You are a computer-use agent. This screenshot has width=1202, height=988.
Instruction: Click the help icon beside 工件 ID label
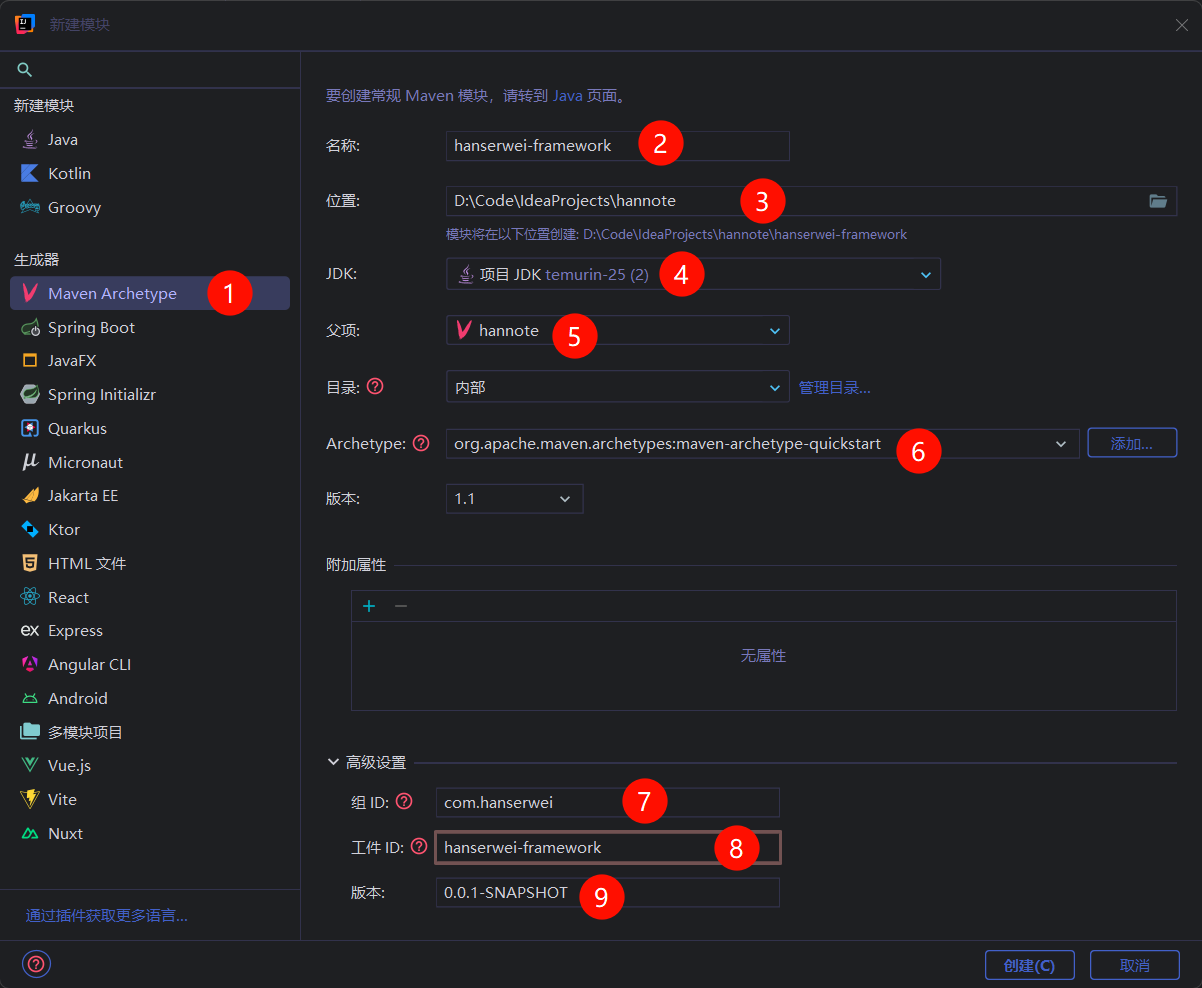(x=419, y=847)
